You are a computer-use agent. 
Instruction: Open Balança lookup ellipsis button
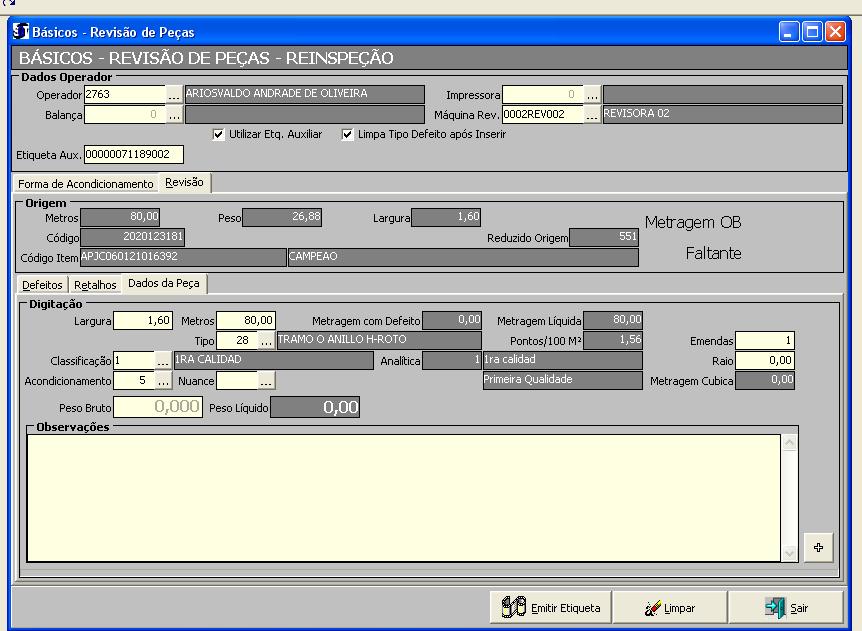174,114
